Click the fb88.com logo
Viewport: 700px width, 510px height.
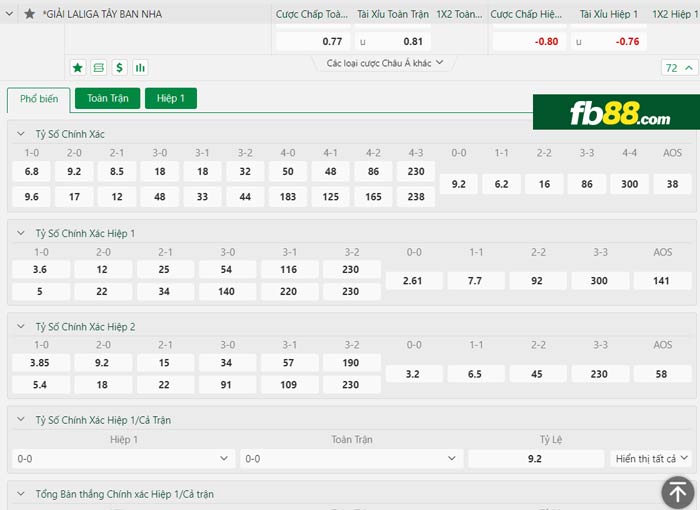click(615, 114)
